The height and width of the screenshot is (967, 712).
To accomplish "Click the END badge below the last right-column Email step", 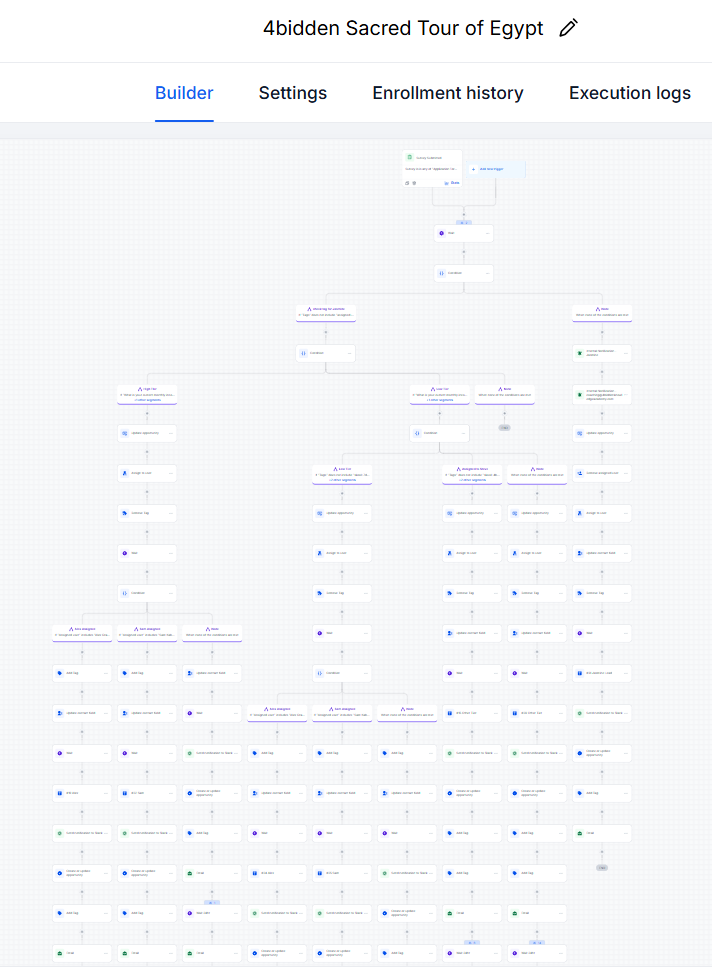I will pos(602,868).
